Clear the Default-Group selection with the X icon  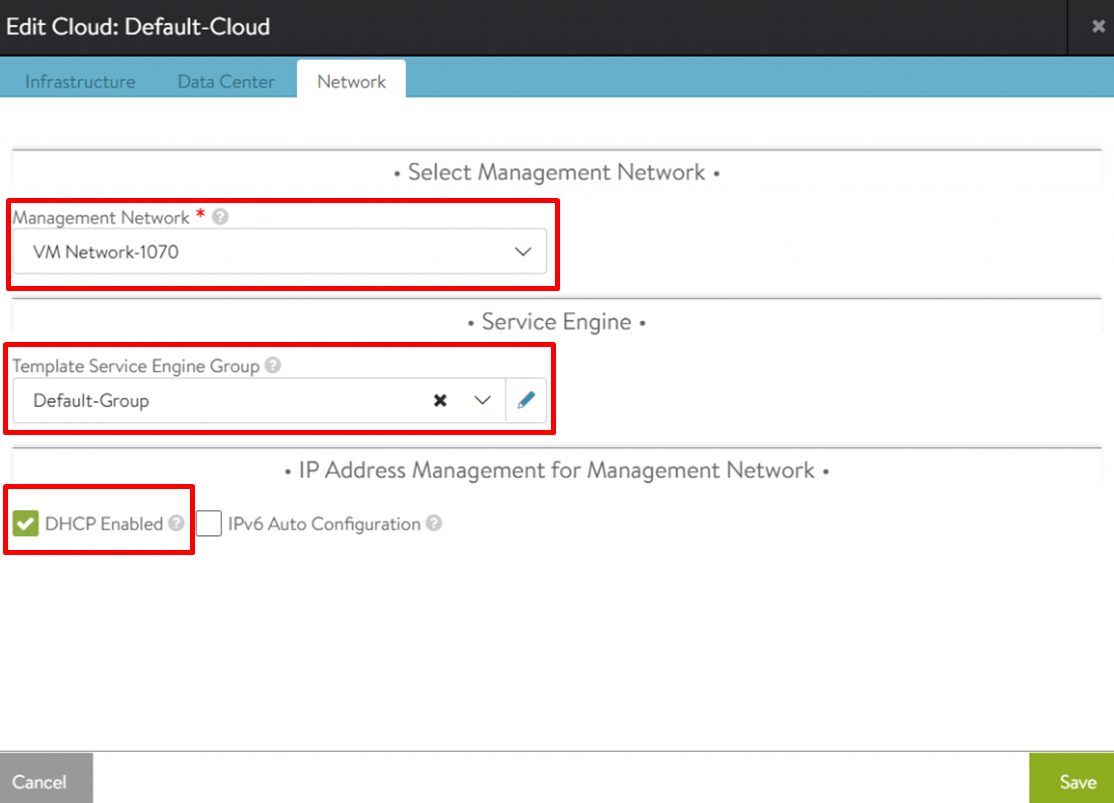[x=440, y=401]
